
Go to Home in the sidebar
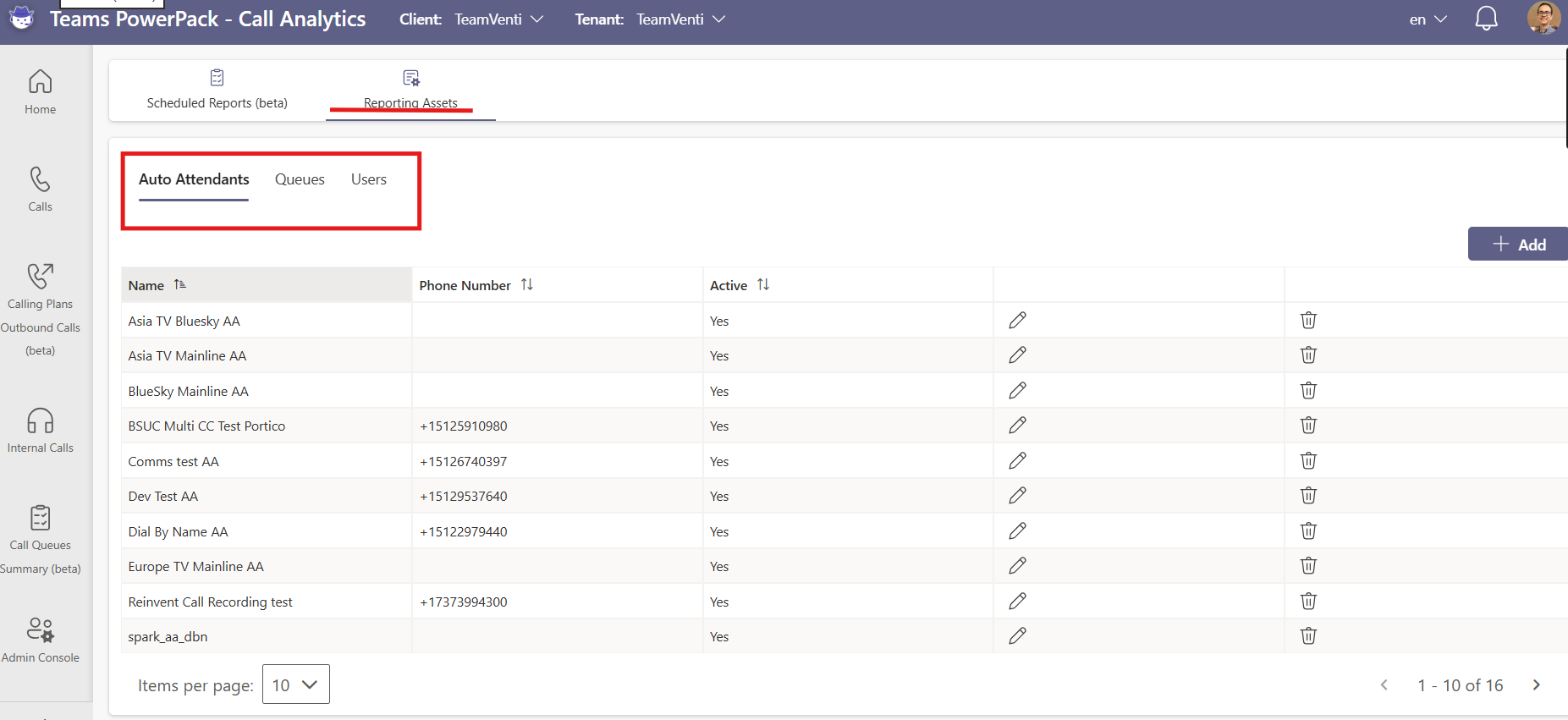[40, 92]
